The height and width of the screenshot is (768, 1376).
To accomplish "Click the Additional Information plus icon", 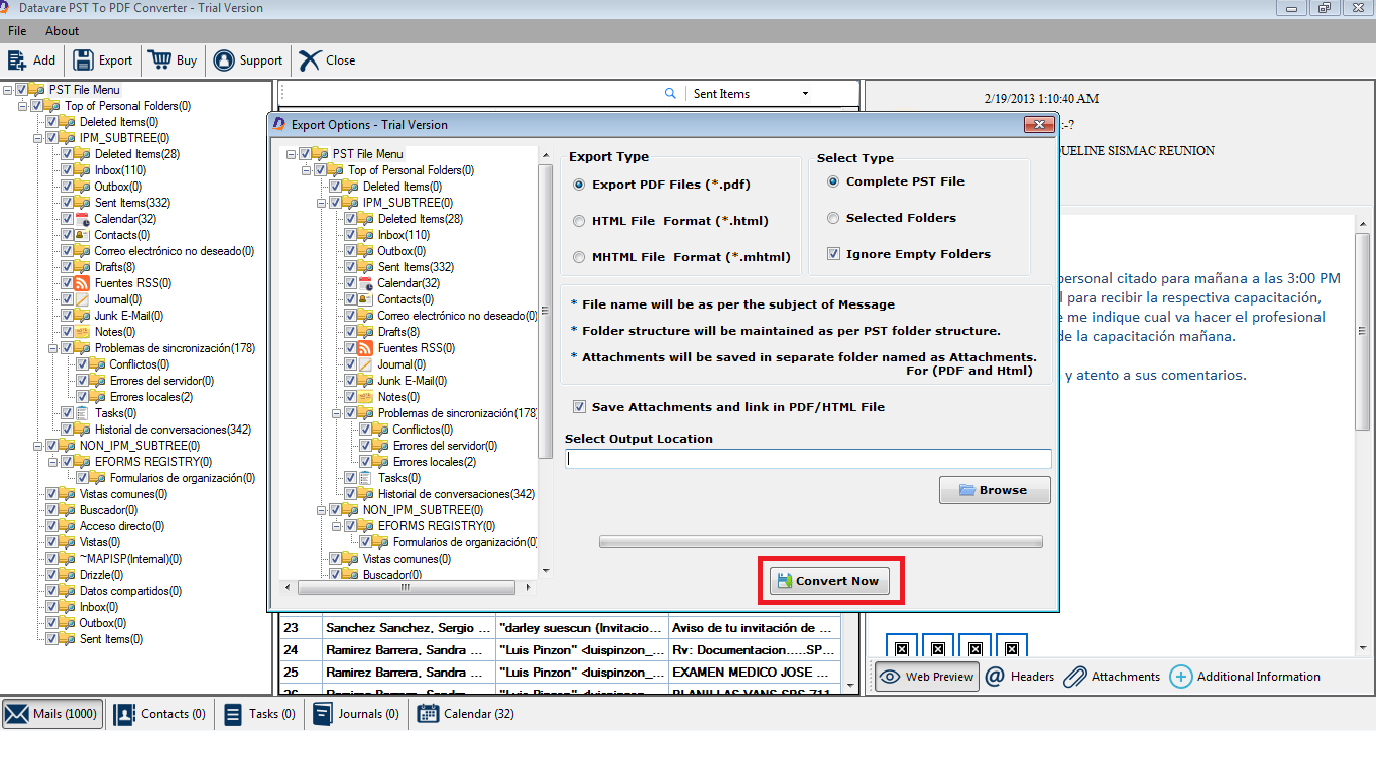I will (x=1181, y=677).
